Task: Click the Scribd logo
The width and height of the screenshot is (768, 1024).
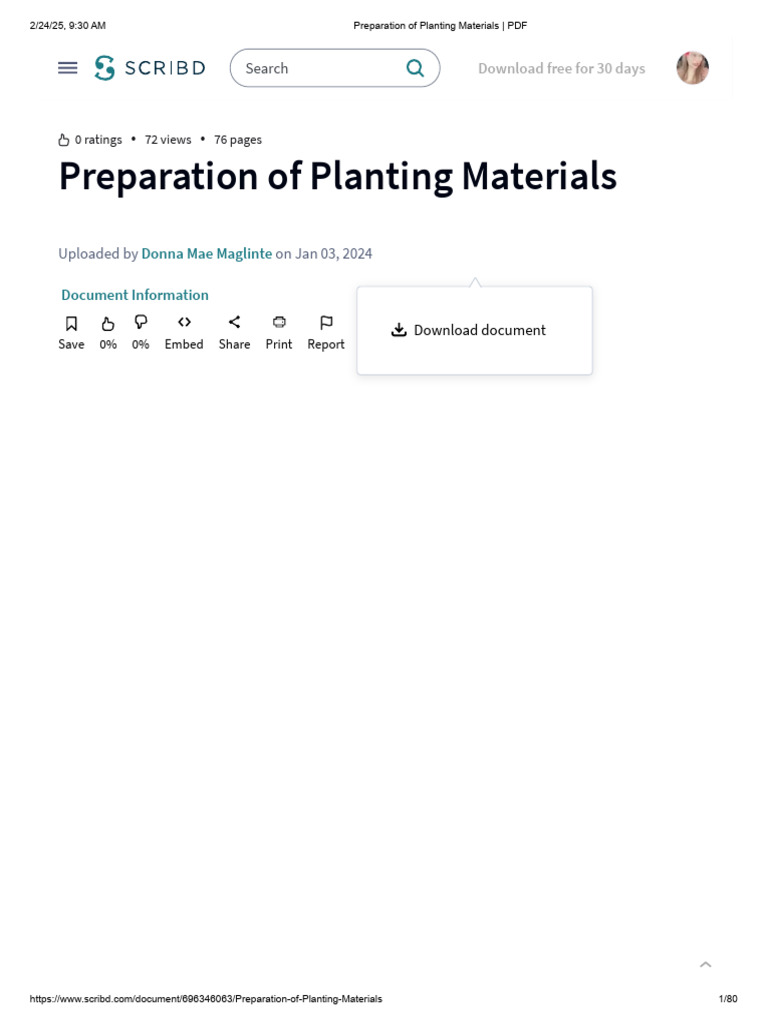Action: point(150,68)
